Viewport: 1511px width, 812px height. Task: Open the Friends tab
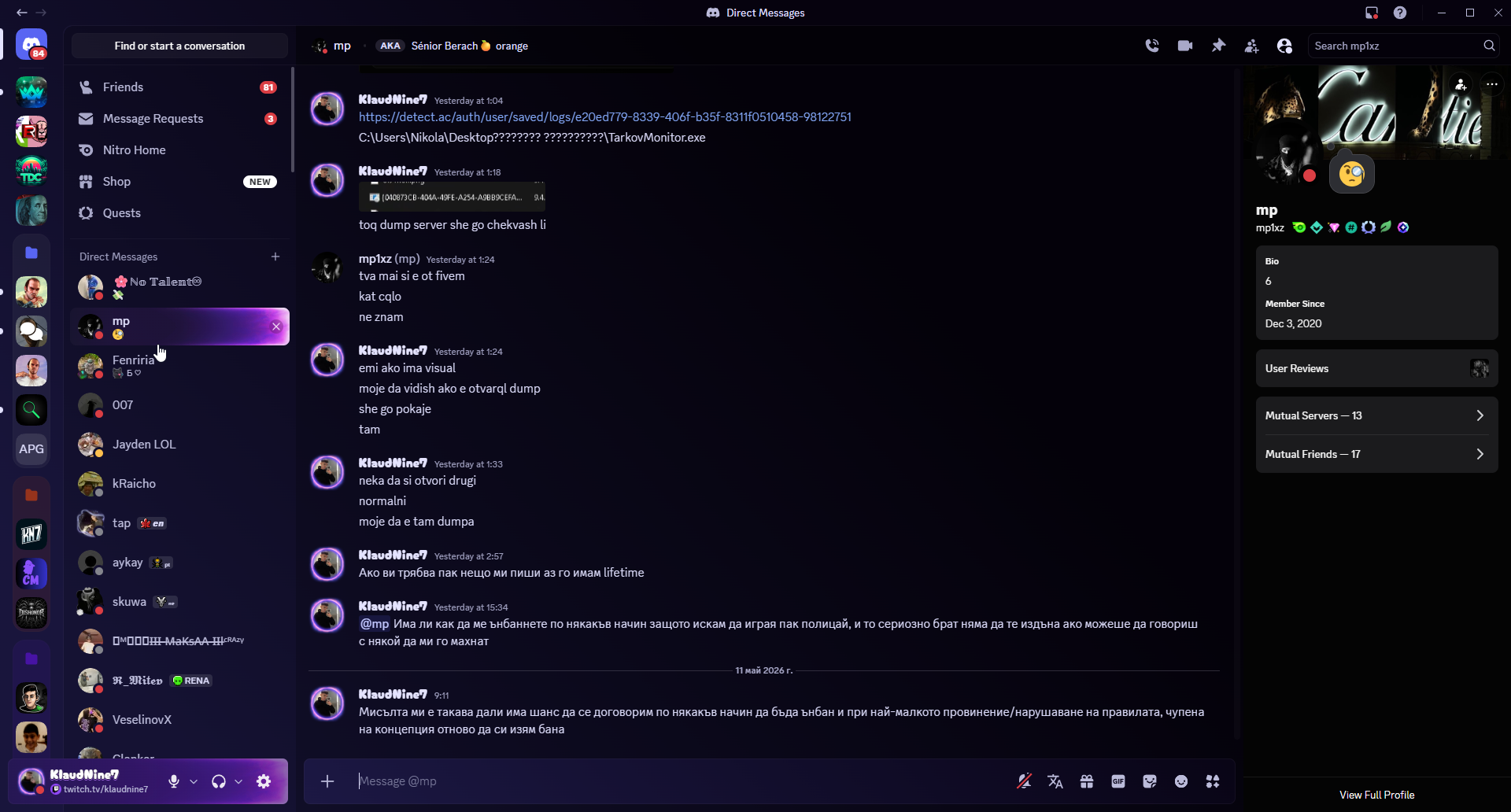(179, 87)
